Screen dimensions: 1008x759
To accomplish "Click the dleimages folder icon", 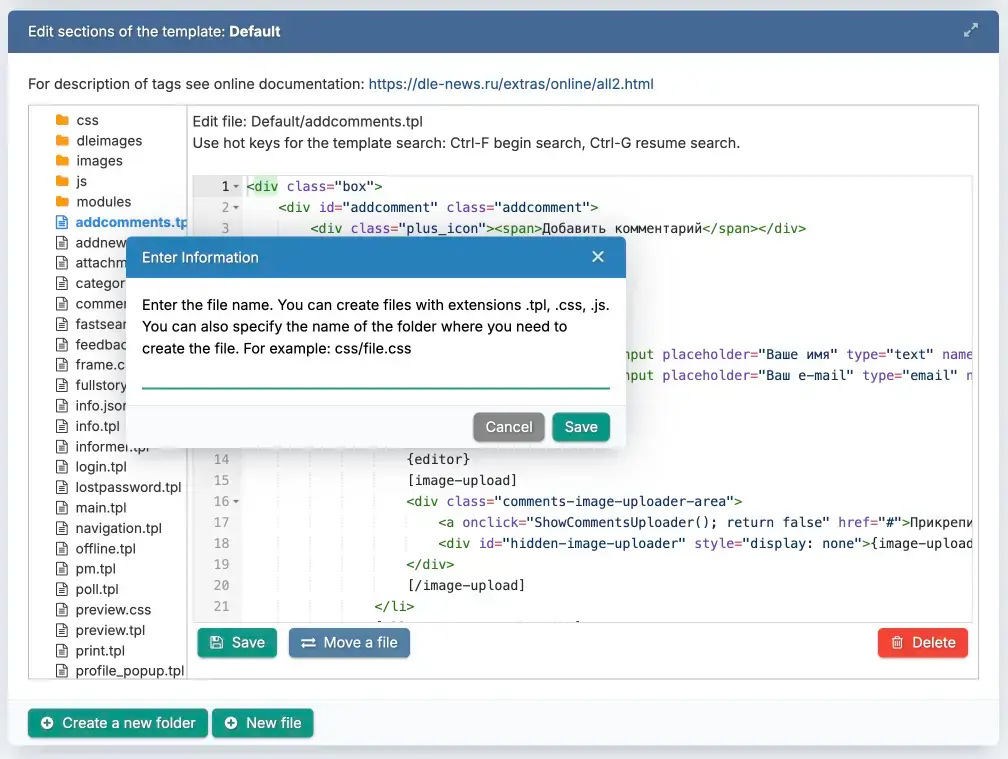I will pyautogui.click(x=62, y=141).
